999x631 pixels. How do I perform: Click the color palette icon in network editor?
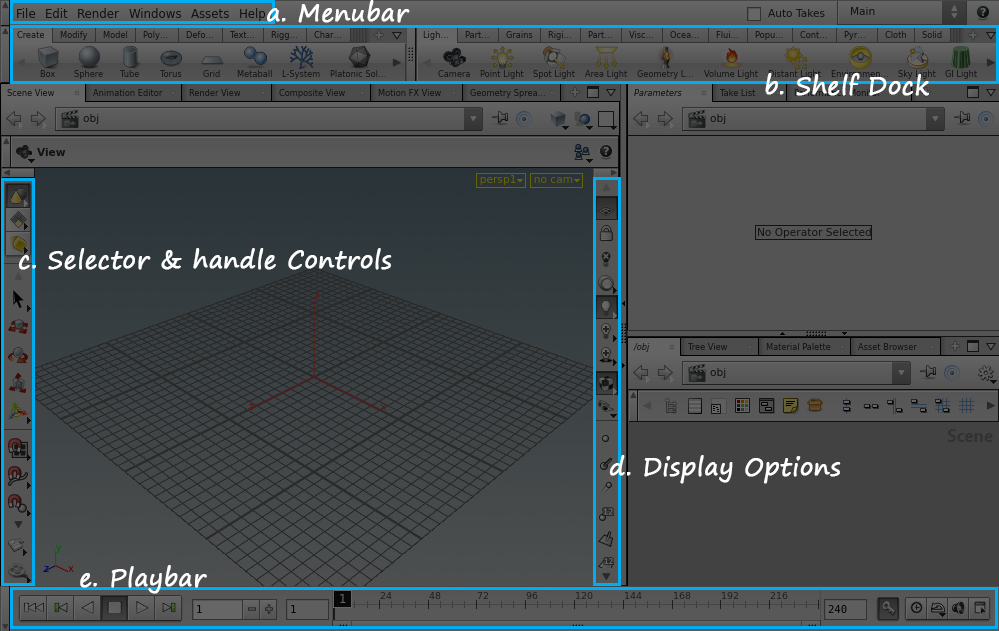[742, 405]
